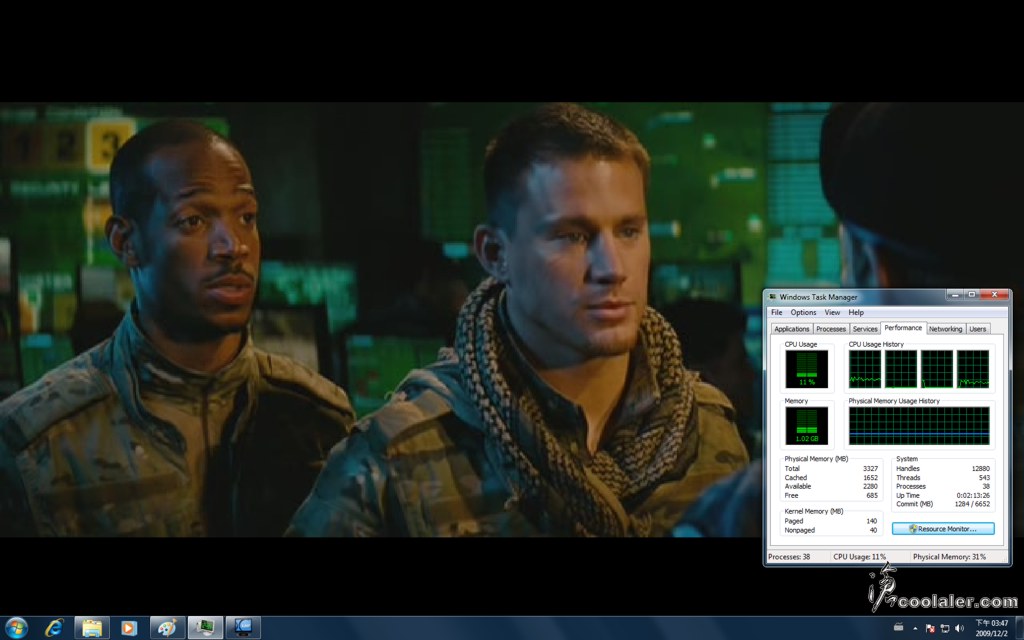Screen dimensions: 1024x640
Task: Switch to the Users tab
Action: 977,328
